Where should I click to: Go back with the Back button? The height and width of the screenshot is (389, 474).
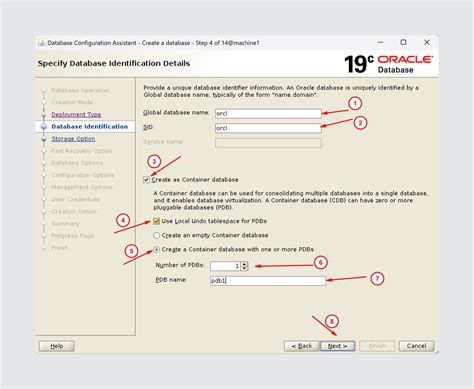click(302, 346)
